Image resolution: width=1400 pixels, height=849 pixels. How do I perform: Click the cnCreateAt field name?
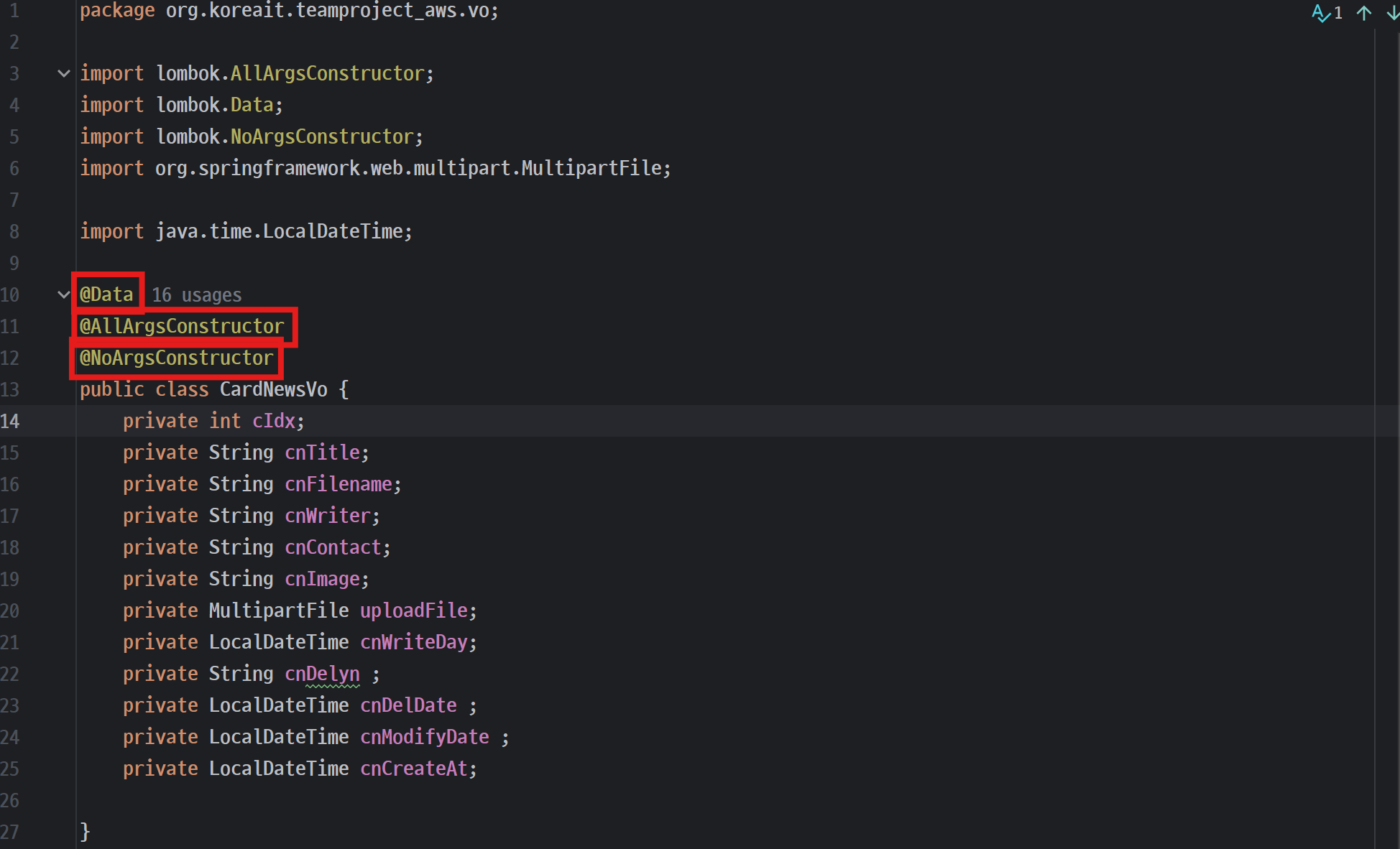click(x=413, y=769)
